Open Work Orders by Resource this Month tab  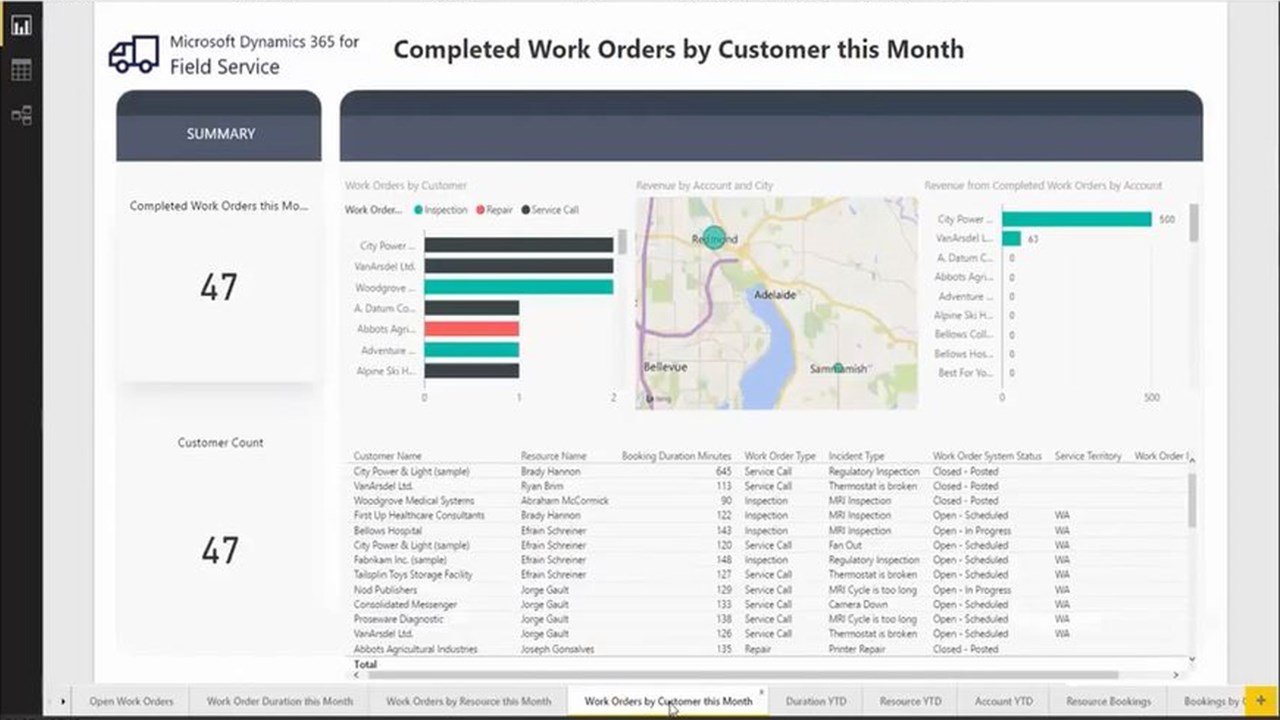(468, 701)
